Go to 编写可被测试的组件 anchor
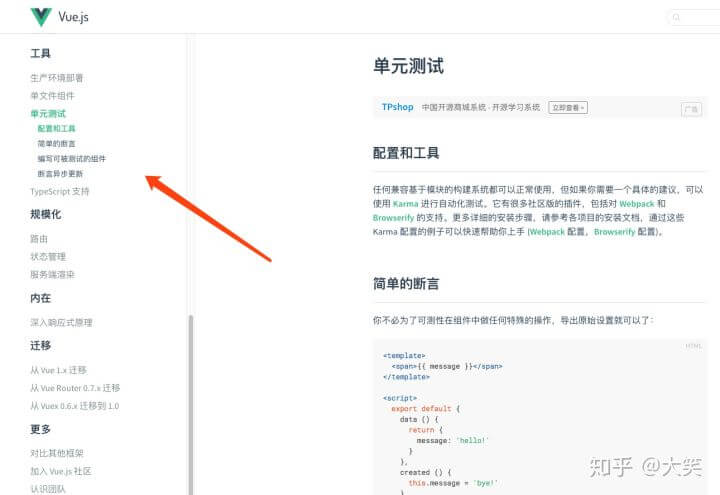Image resolution: width=720 pixels, height=495 pixels. (71, 159)
